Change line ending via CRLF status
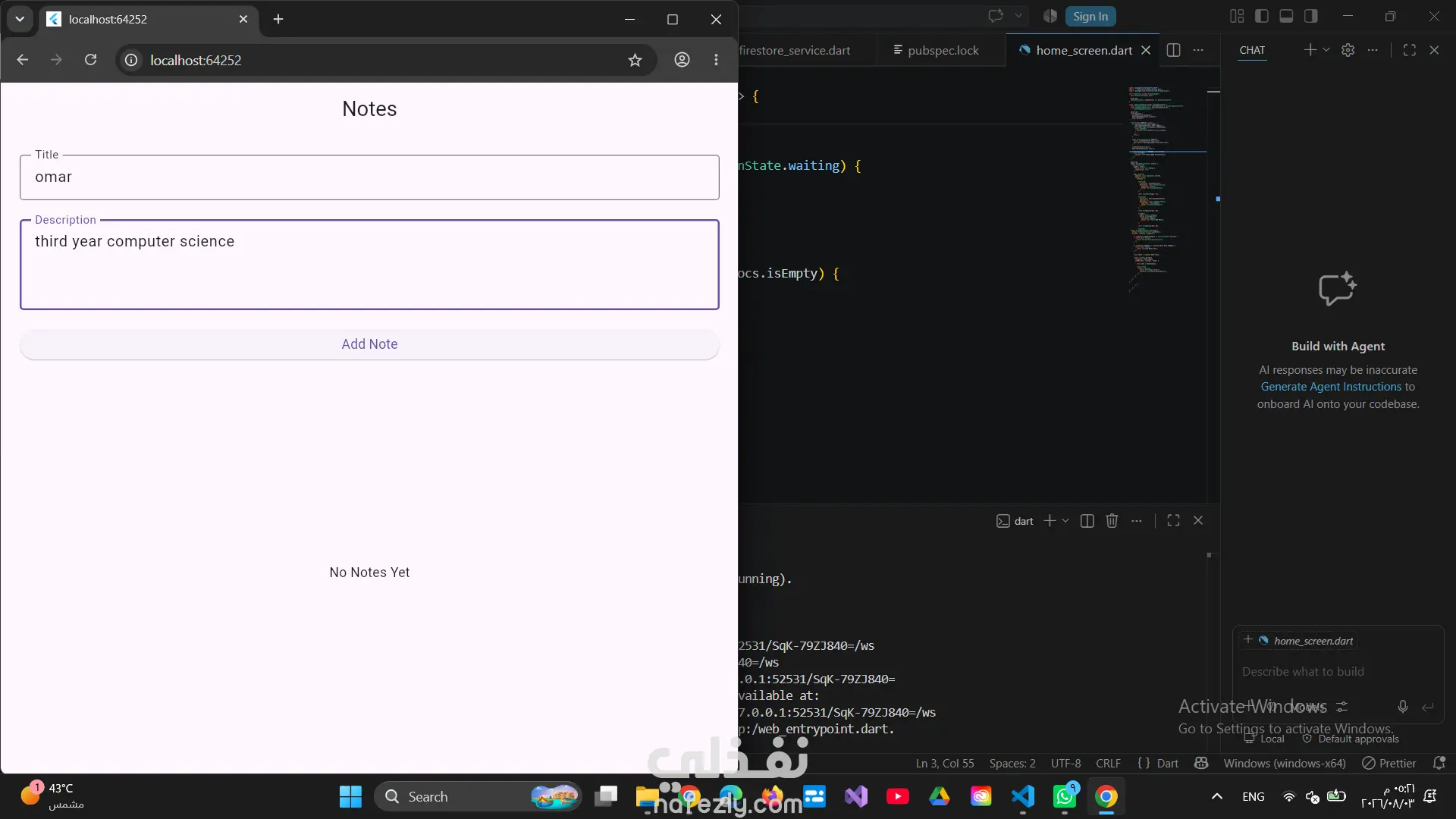Viewport: 1456px width, 819px height. click(x=1108, y=763)
